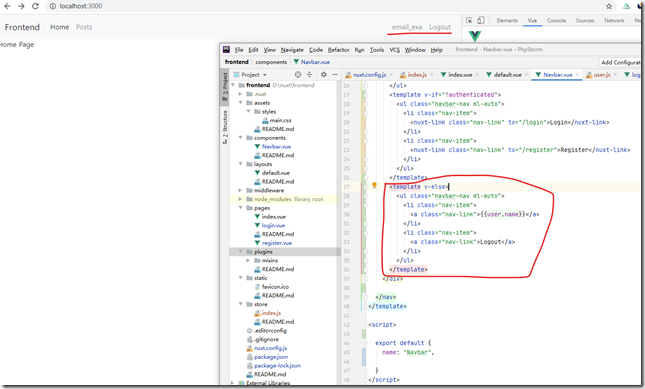The height and width of the screenshot is (389, 645).
Task: Open PhpStorm Refactor menu
Action: pyautogui.click(x=339, y=50)
